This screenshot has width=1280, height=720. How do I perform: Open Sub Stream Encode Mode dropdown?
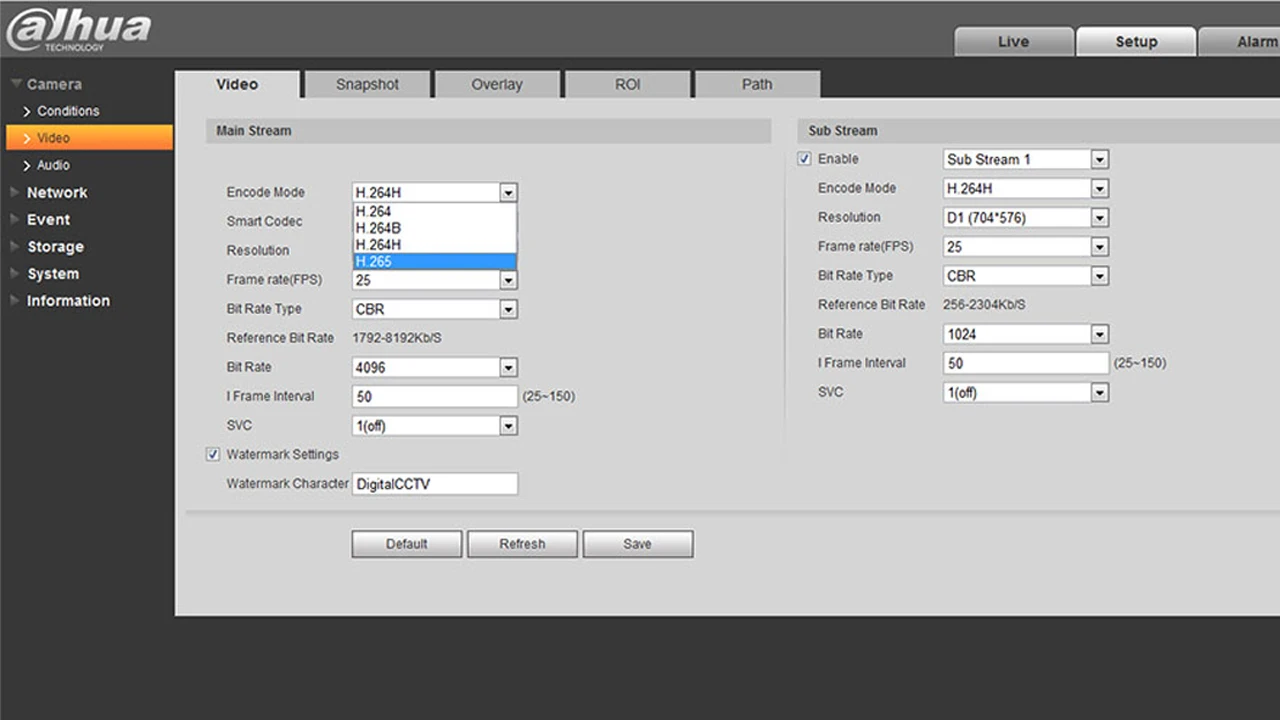[x=1026, y=188]
